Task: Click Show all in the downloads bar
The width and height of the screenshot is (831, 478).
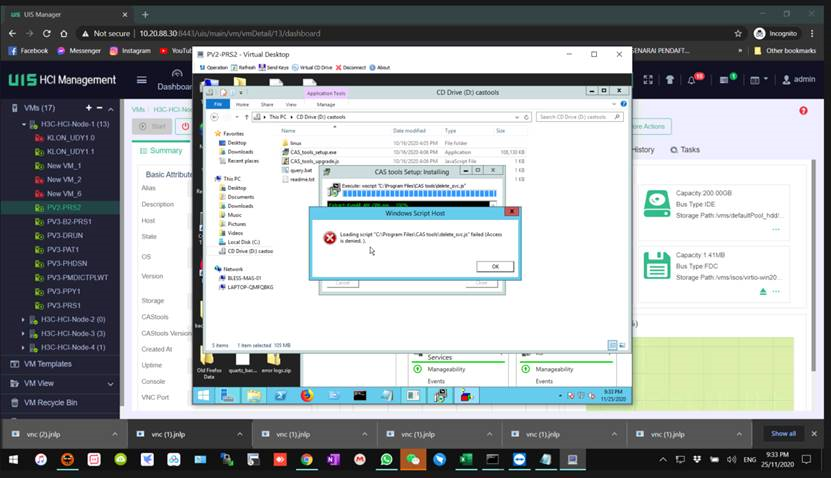Action: point(783,434)
